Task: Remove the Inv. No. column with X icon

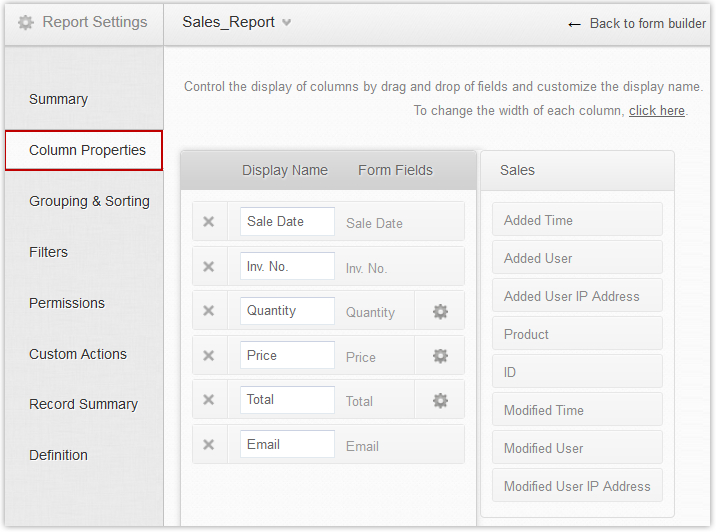Action: coord(208,267)
